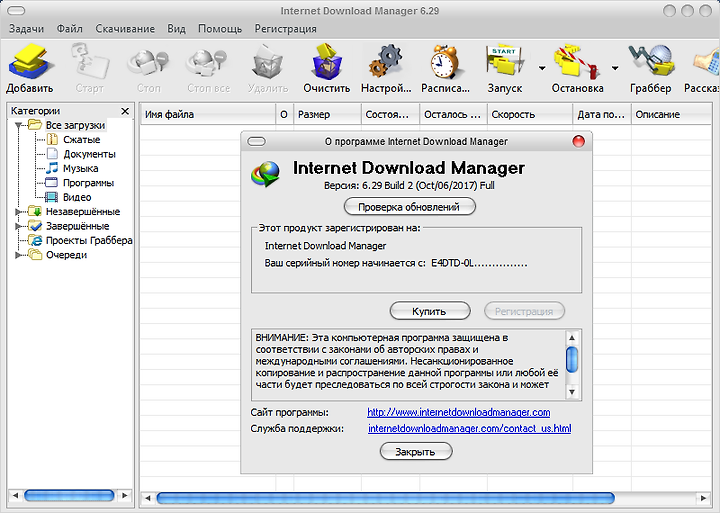This screenshot has width=720, height=513.
Task: Click the Описание column header
Action: coord(672,114)
